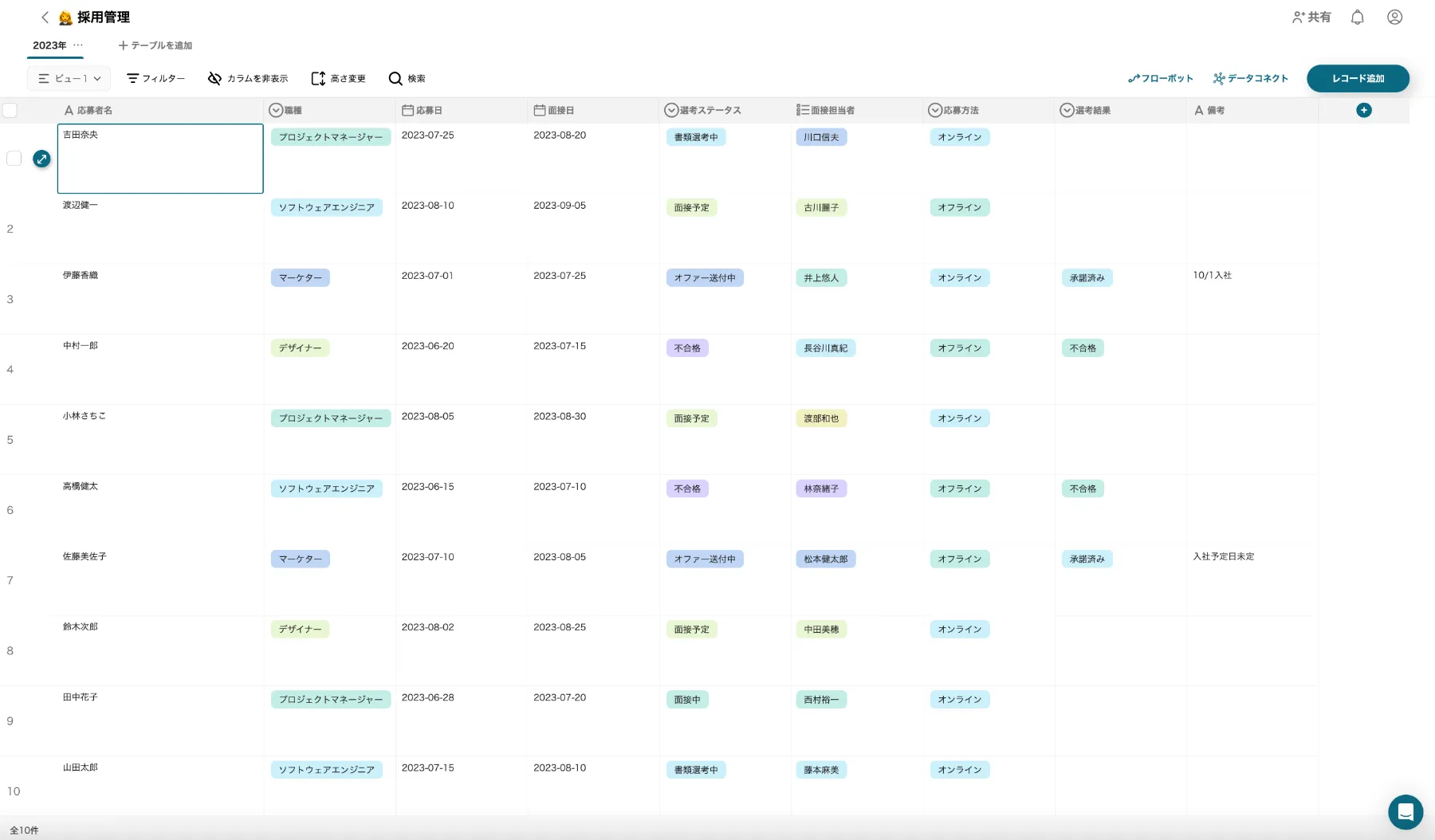Image resolution: width=1435 pixels, height=840 pixels.
Task: Open the user account profile icon
Action: (1394, 18)
